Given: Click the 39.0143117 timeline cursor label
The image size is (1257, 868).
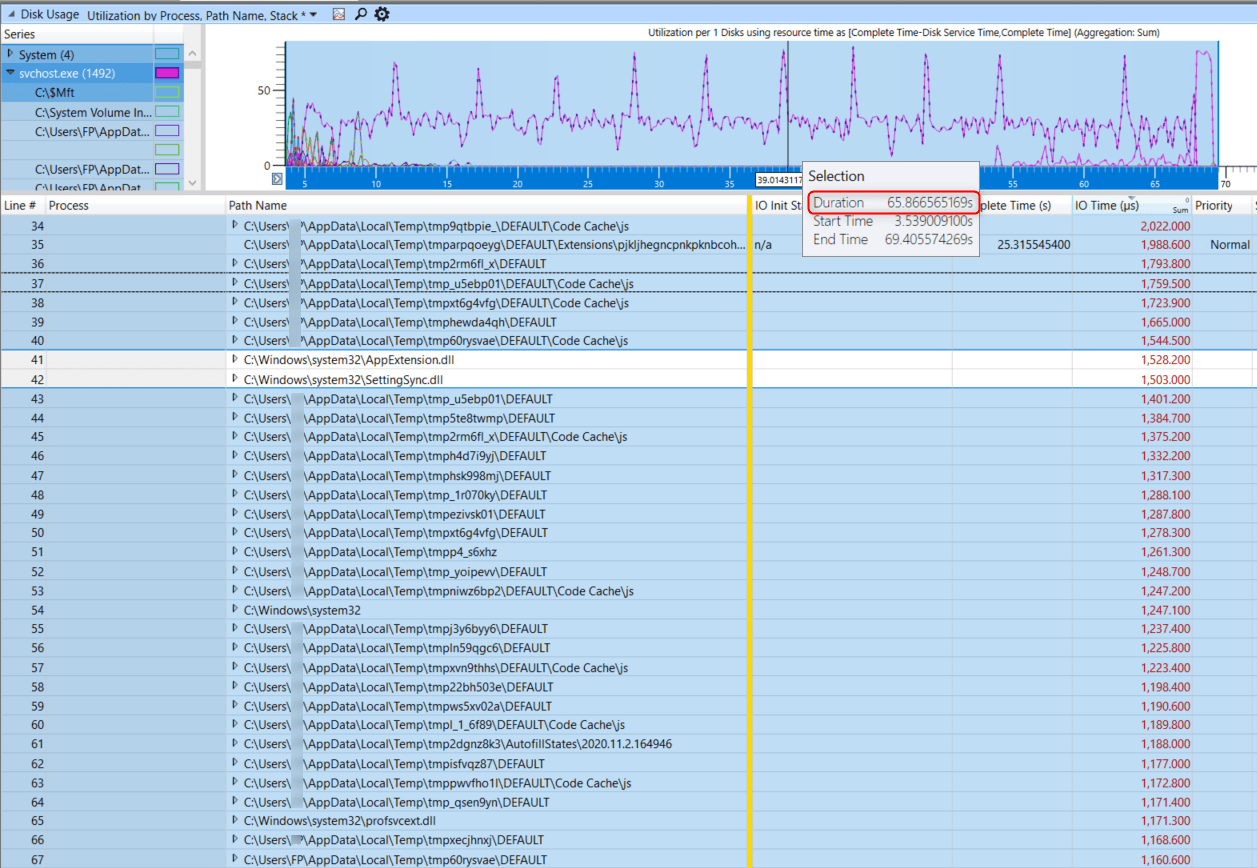Looking at the screenshot, I should (779, 180).
